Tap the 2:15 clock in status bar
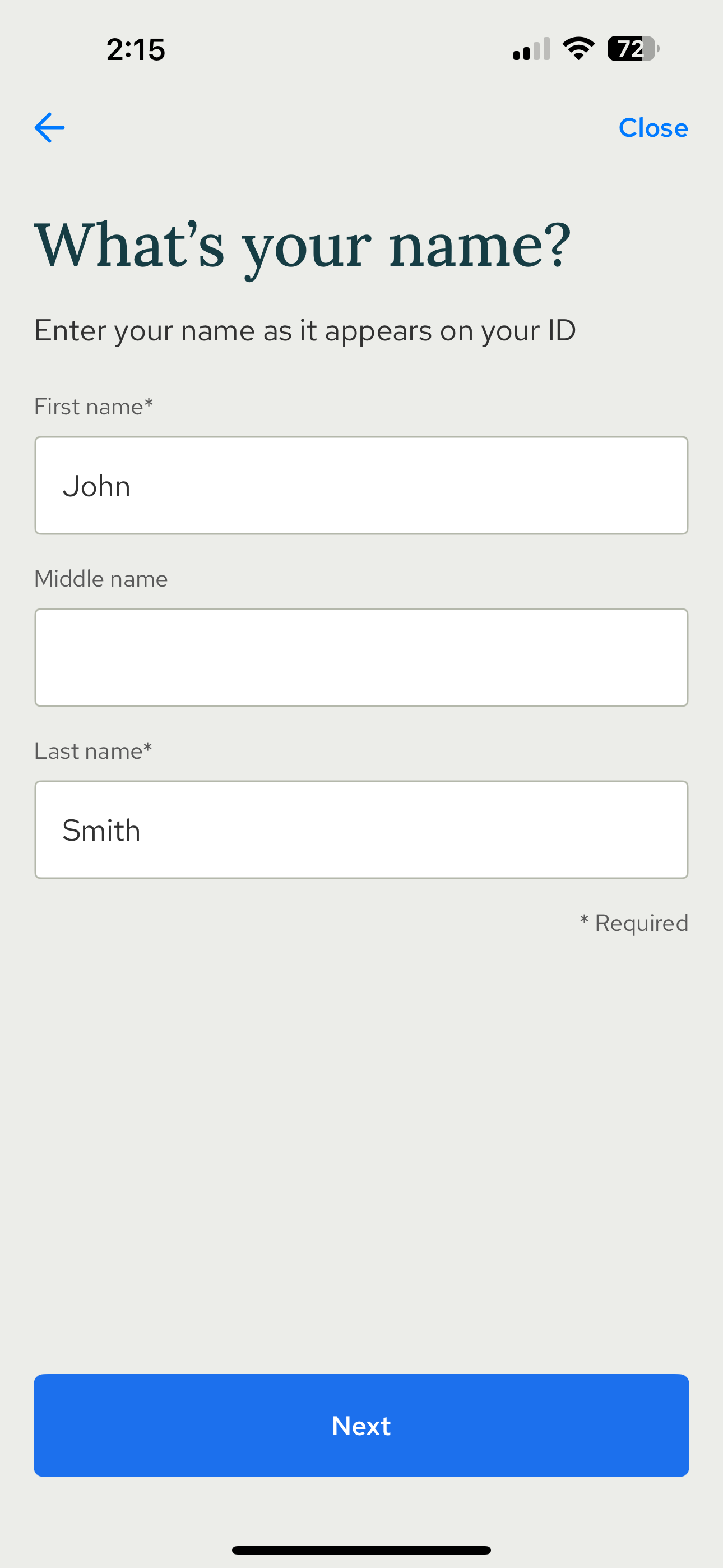 136,49
